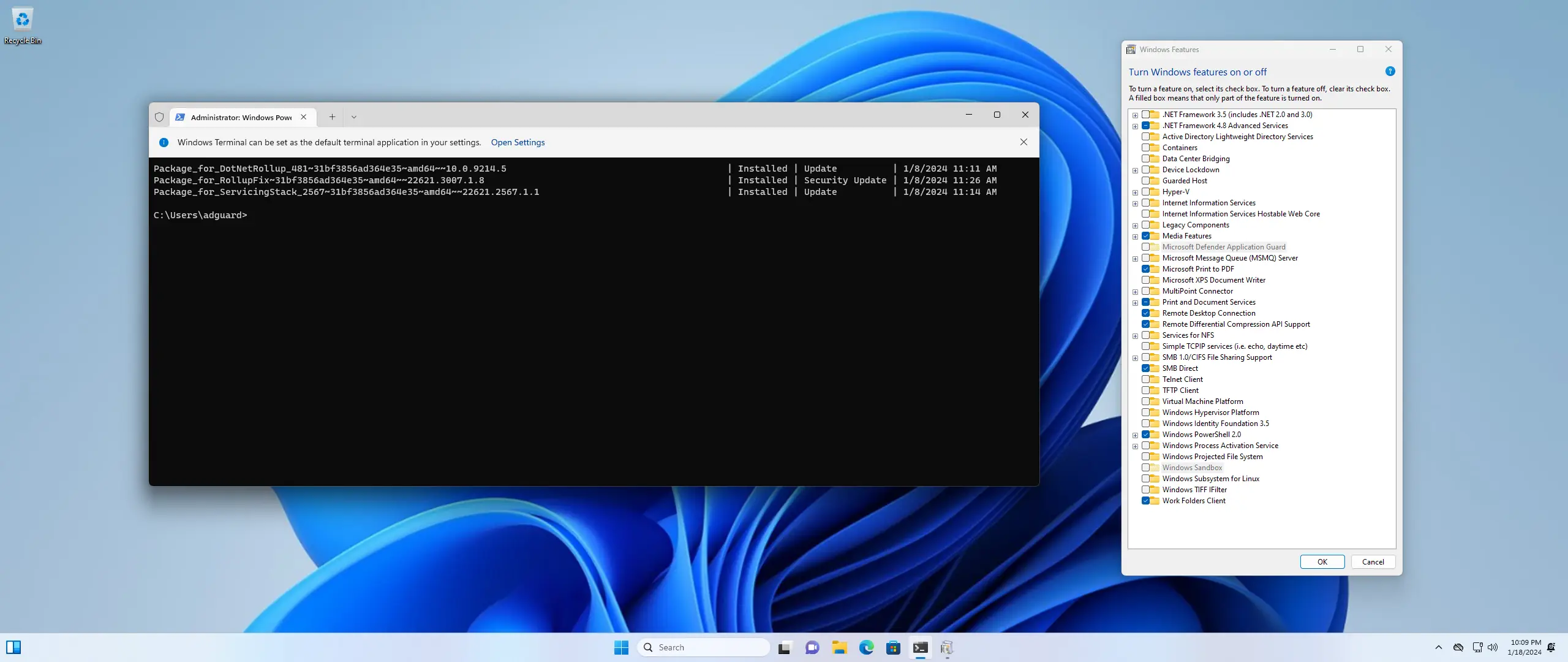
Task: Open the Recycle Bin desktop icon
Action: tap(23, 20)
